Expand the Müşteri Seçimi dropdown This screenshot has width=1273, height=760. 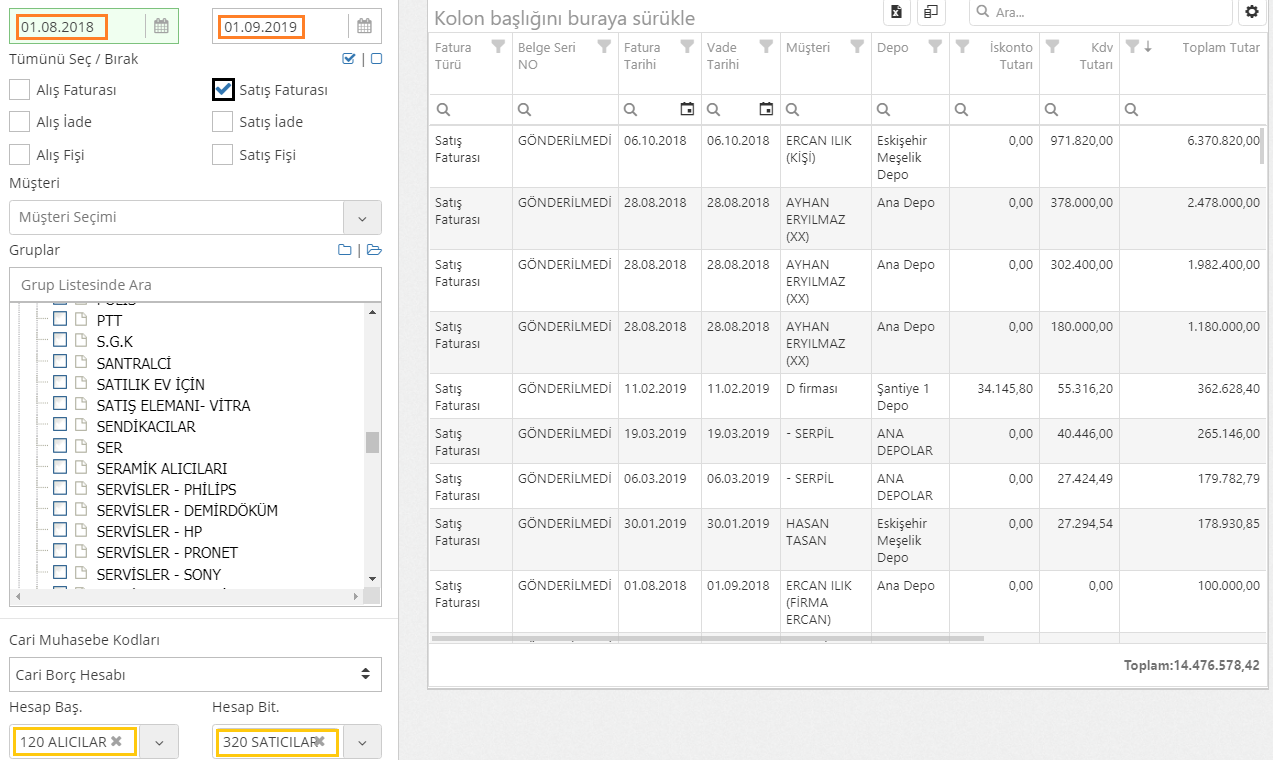pos(362,217)
